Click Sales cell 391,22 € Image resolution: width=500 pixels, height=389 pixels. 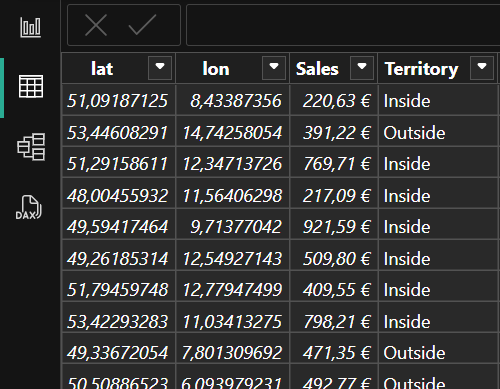pos(334,132)
